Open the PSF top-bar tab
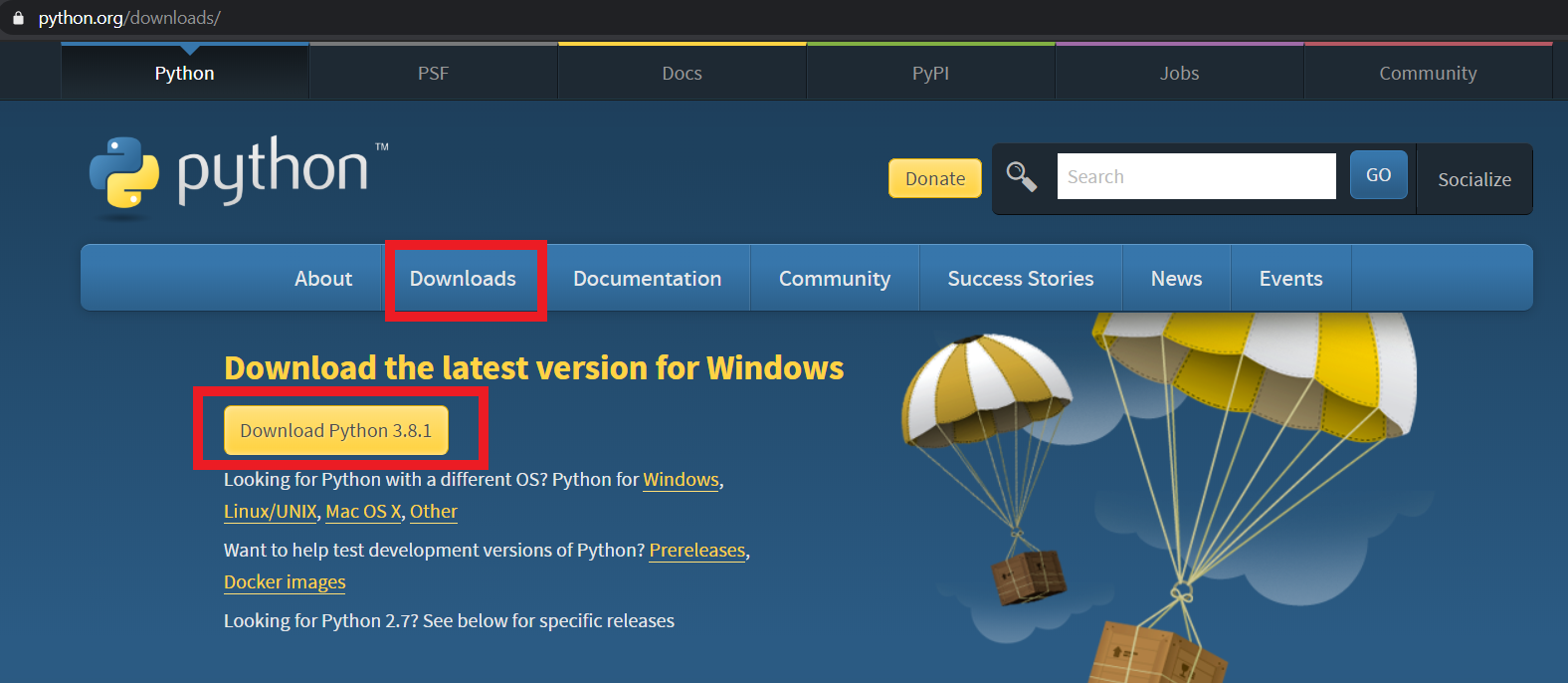The image size is (1568, 683). (434, 73)
